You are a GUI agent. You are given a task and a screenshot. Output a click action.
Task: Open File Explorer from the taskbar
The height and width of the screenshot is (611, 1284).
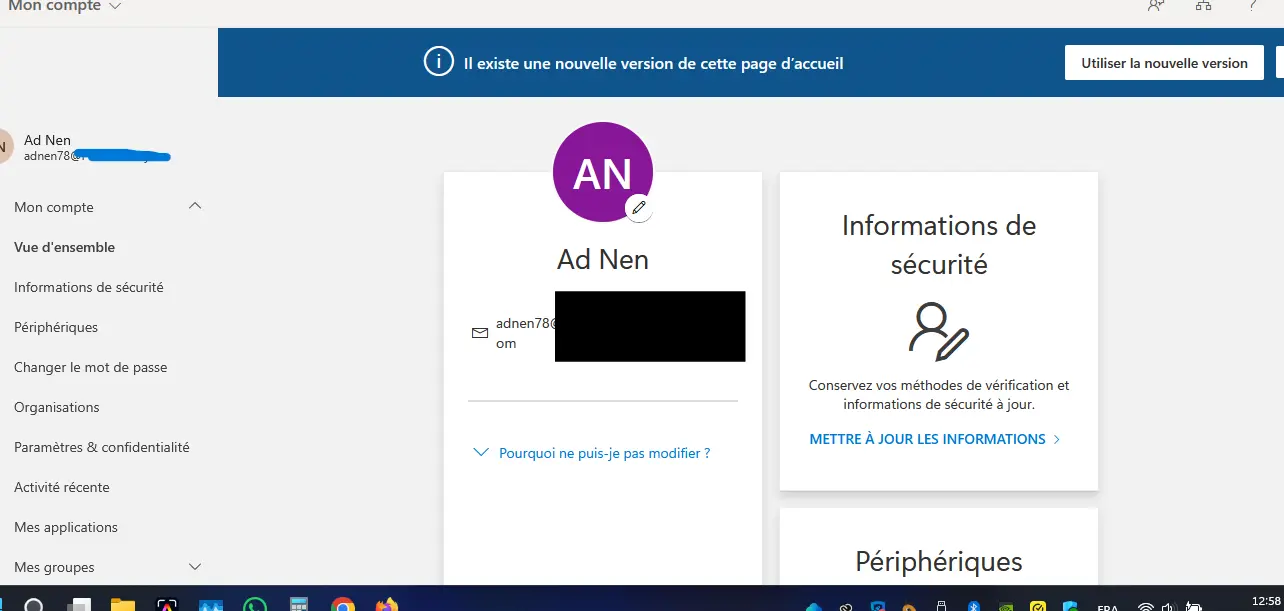(x=122, y=604)
